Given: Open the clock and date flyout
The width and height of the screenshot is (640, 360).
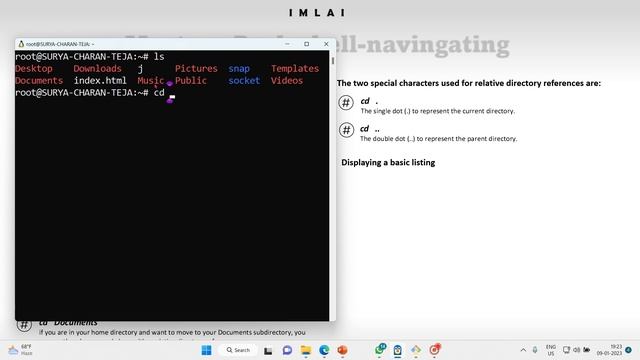Looking at the screenshot, I should pyautogui.click(x=609, y=350).
